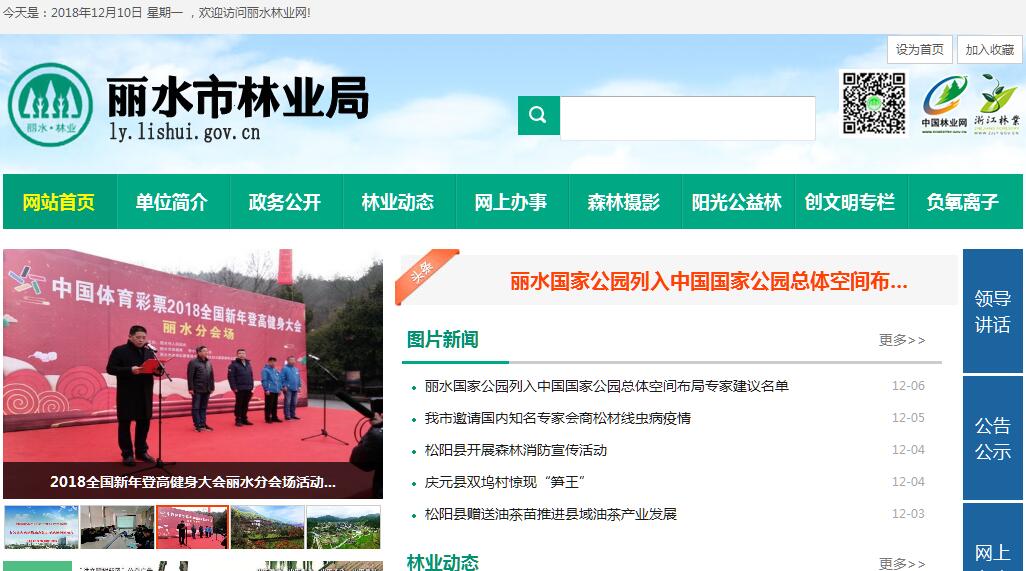Open the 政务公开 menu
The image size is (1026, 571).
[x=286, y=202]
